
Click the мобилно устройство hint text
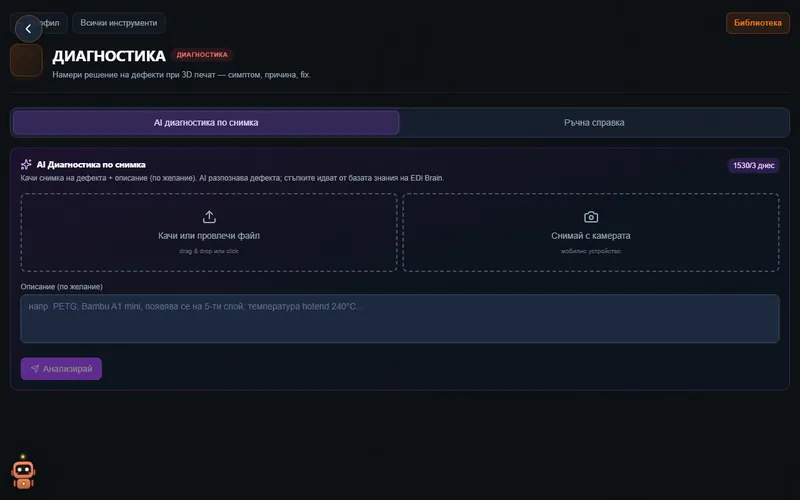click(591, 251)
